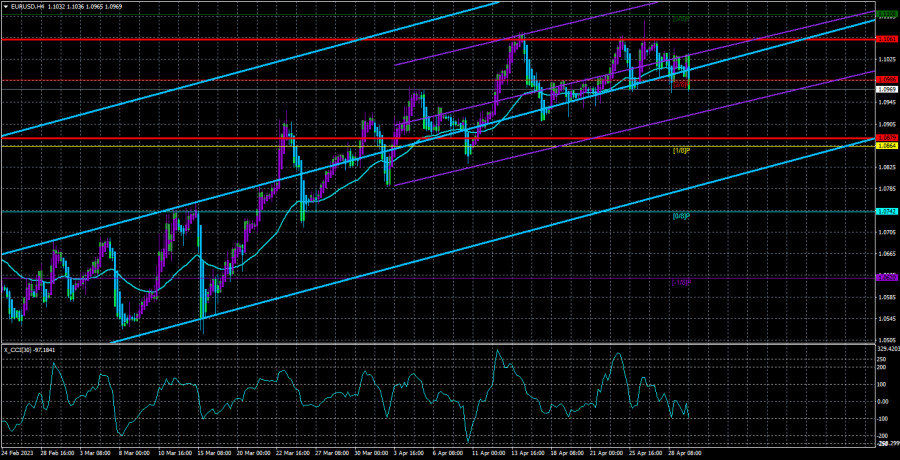Screen dimensions: 900x460
Task: Click the 1.0705 value on price axis
Action: pyautogui.click(x=885, y=232)
